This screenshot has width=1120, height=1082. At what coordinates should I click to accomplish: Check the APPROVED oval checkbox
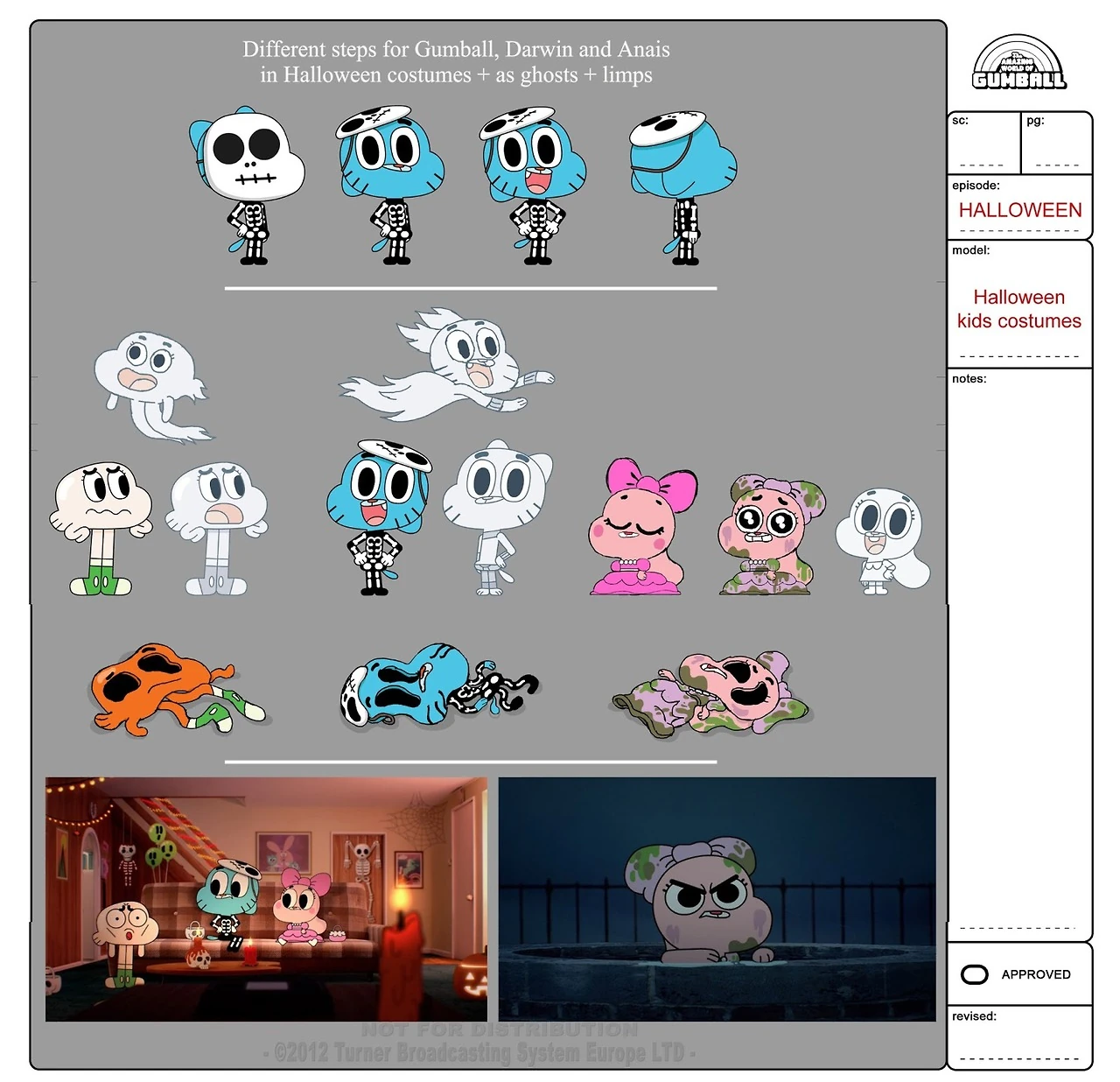point(974,974)
